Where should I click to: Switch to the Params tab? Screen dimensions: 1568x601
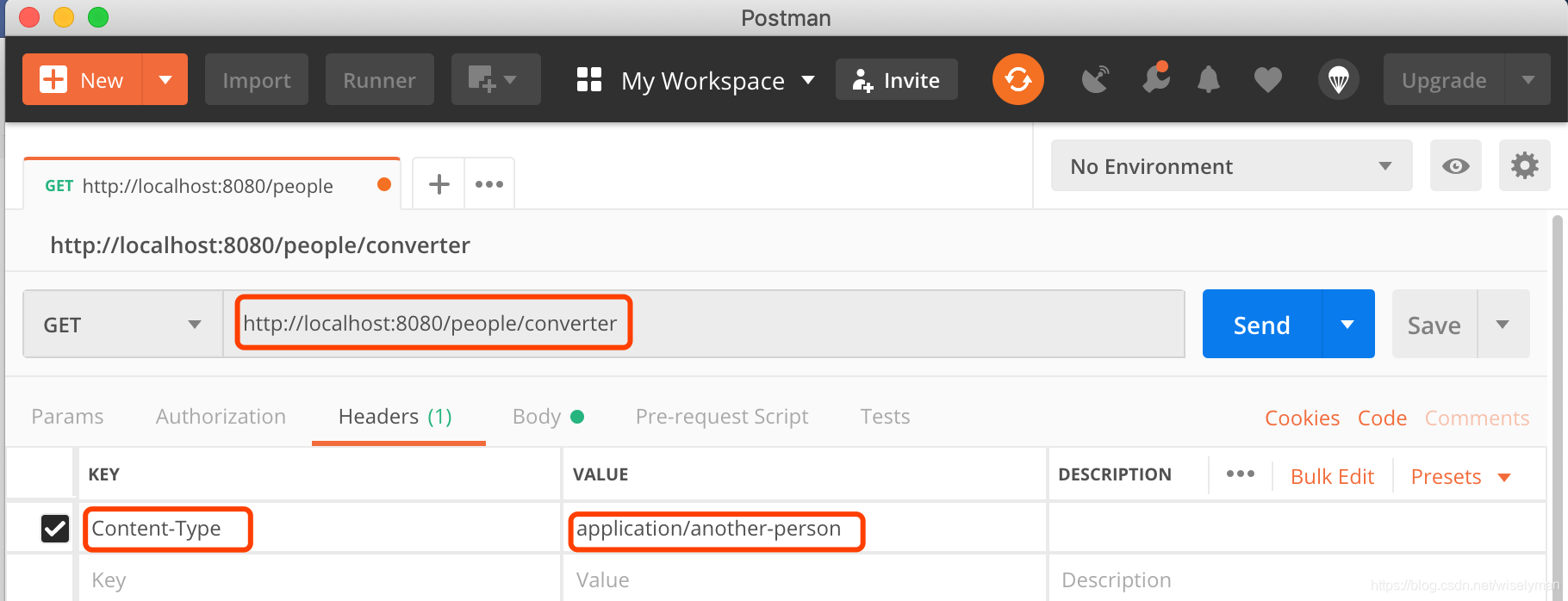click(67, 417)
